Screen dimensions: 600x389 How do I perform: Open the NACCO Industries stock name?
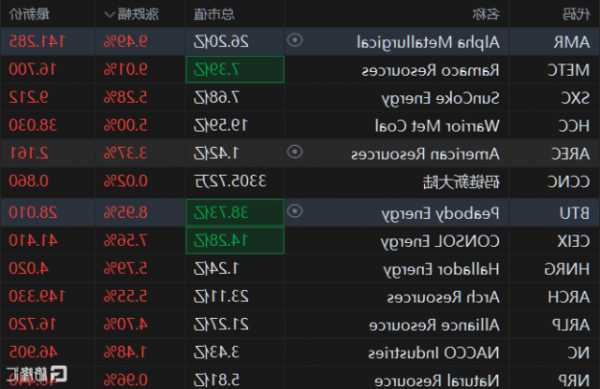pos(434,353)
